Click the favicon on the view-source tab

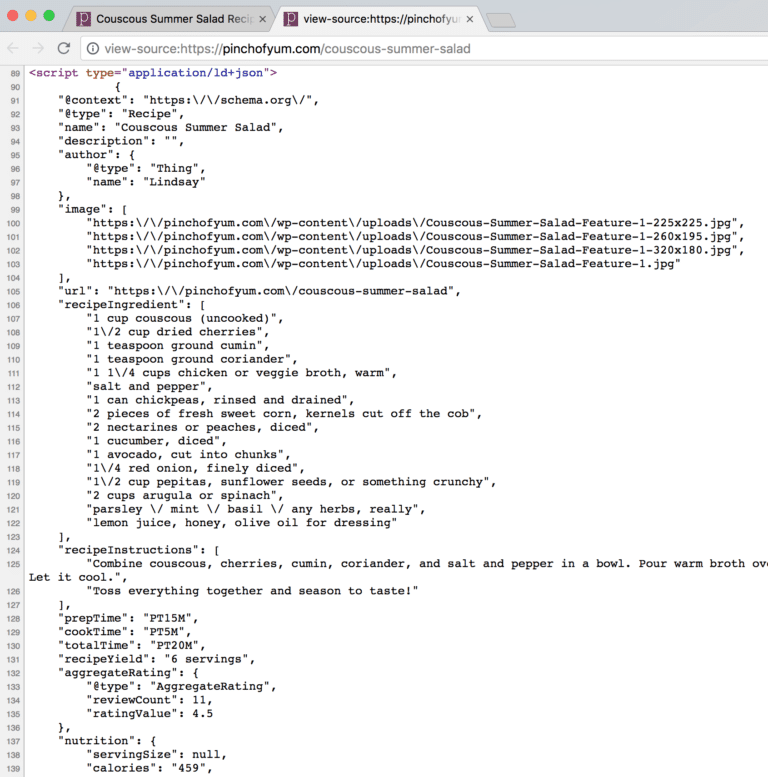[291, 19]
